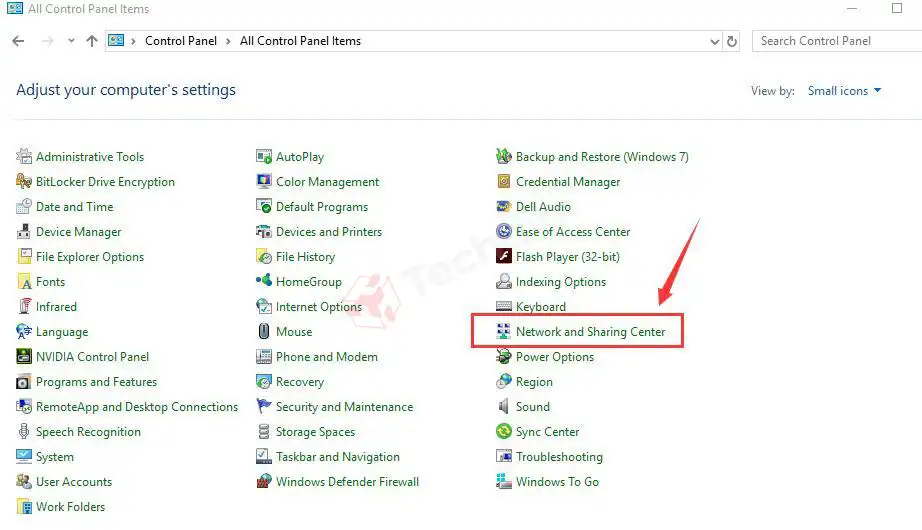Select All Control Panel Items breadcrumb
The height and width of the screenshot is (530, 922).
300,41
